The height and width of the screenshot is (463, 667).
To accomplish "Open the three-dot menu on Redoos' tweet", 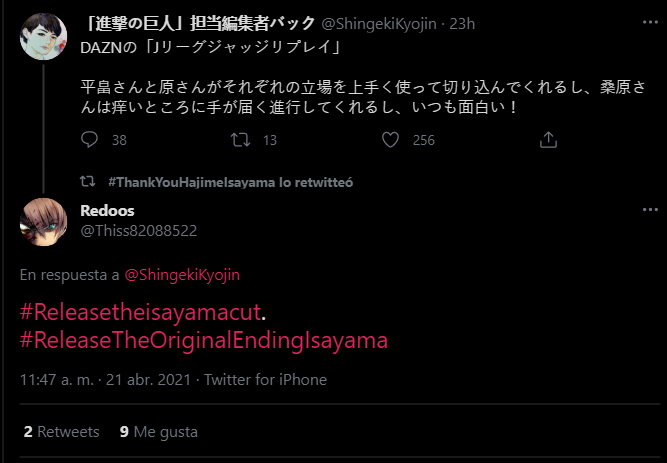I will (651, 211).
